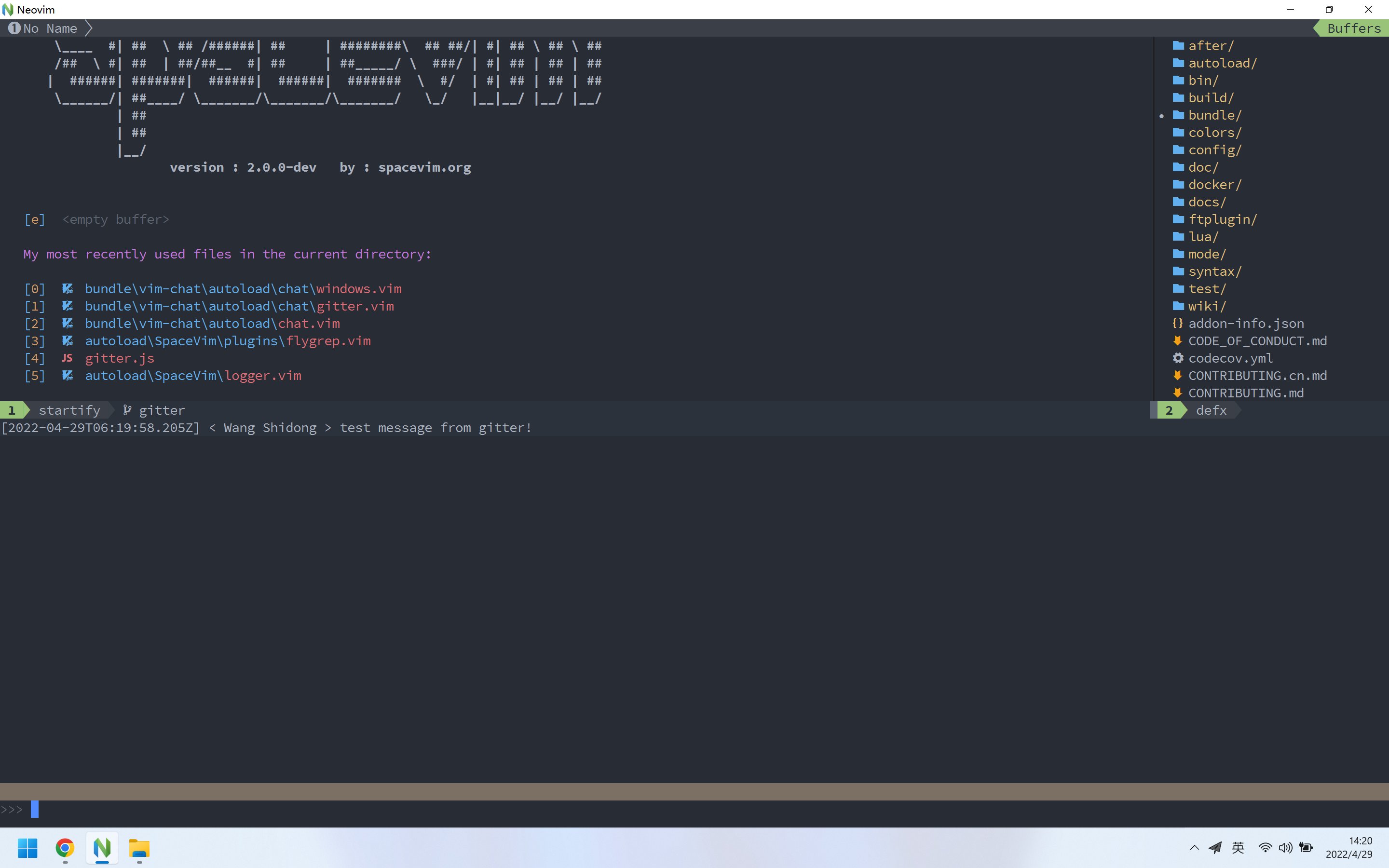Viewport: 1389px width, 868px height.
Task: Open the clock and date 14:20
Action: pos(1349,847)
